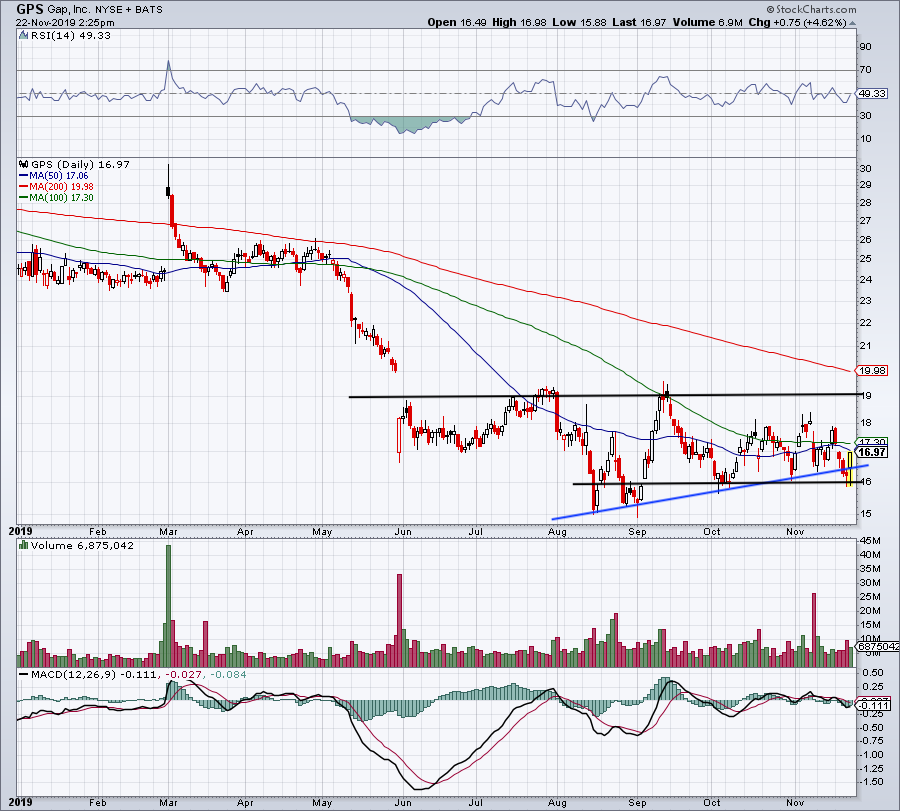Click the yellow-highlighted latest candlestick
The image size is (900, 811).
coord(849,468)
